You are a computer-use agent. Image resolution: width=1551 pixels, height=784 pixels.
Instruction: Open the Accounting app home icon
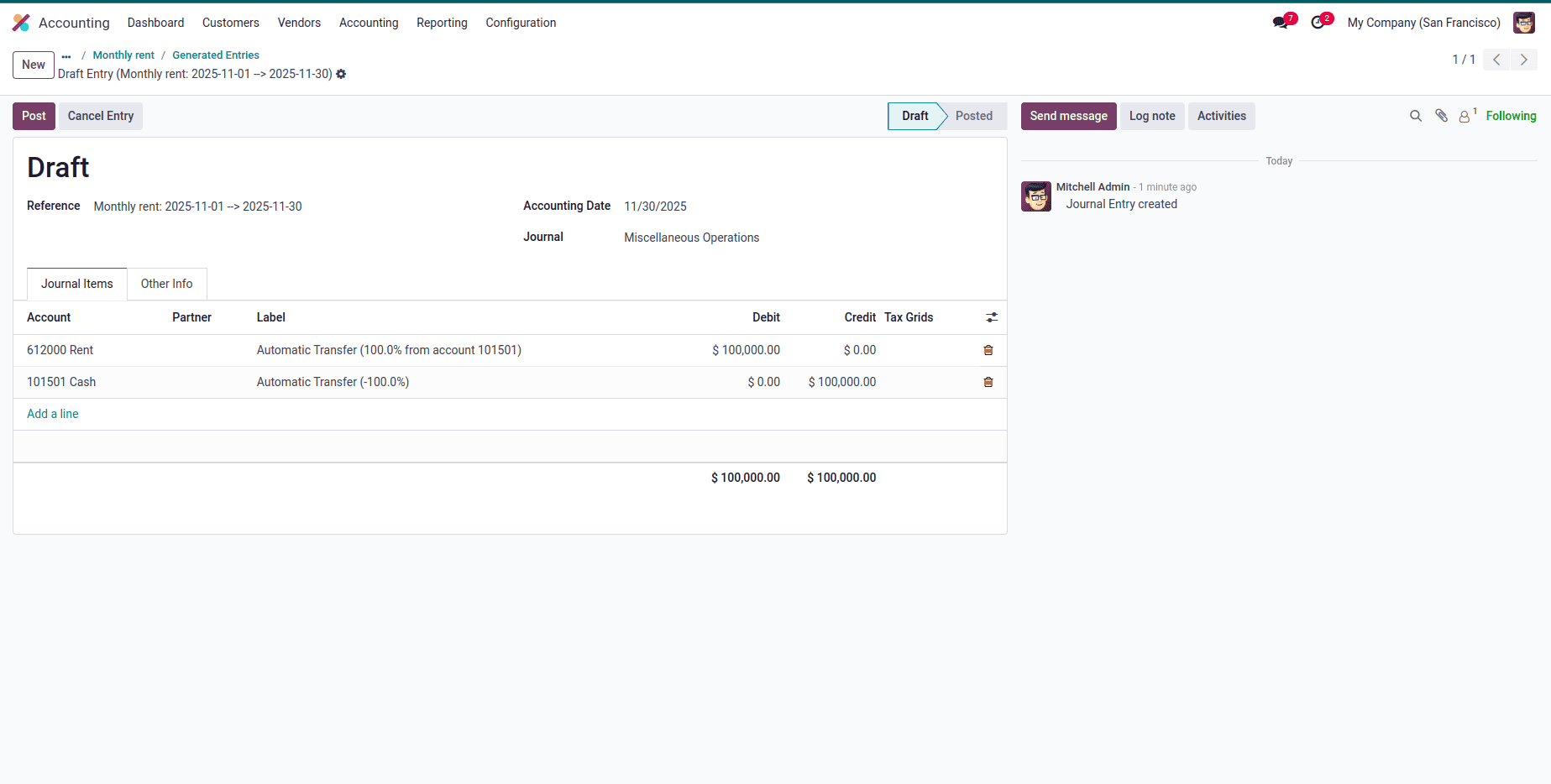point(20,23)
